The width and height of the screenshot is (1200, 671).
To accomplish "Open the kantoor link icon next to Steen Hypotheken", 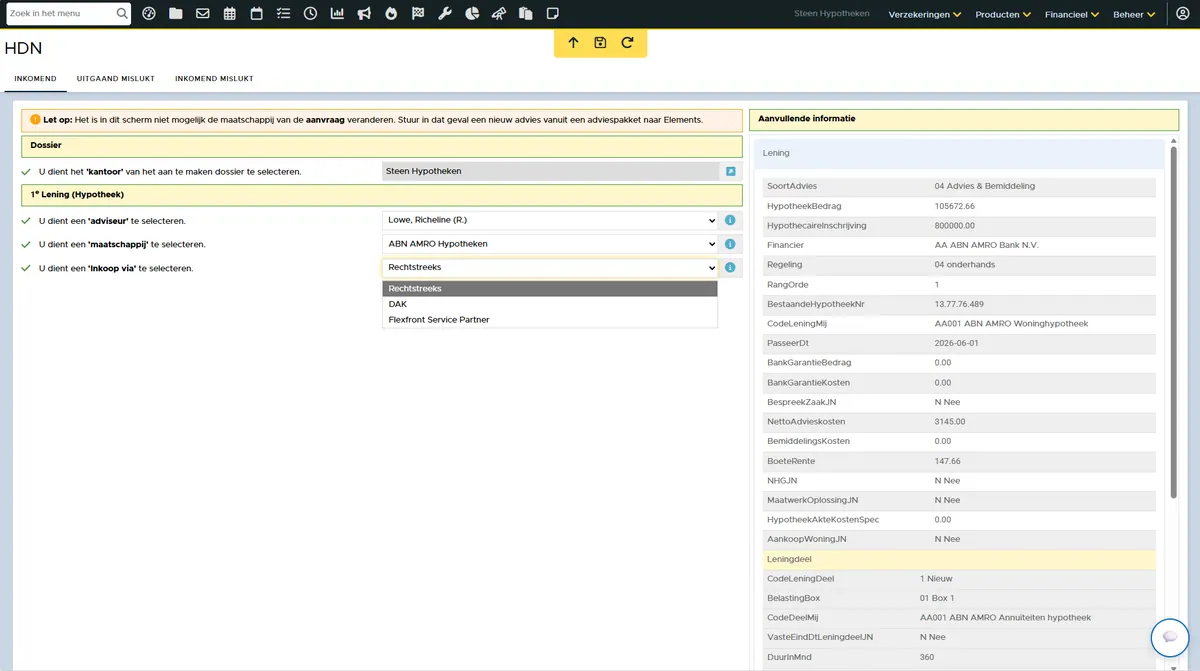I will point(730,171).
